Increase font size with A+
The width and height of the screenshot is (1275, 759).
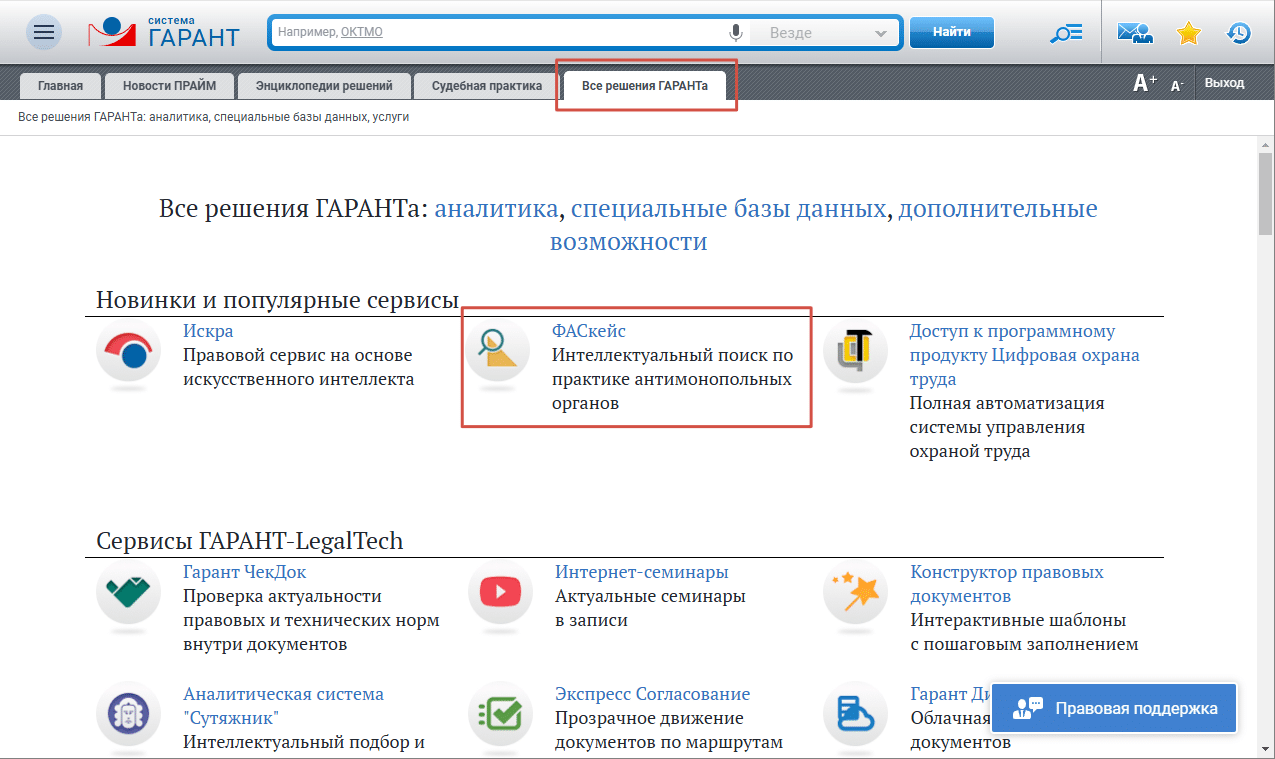tap(1144, 84)
